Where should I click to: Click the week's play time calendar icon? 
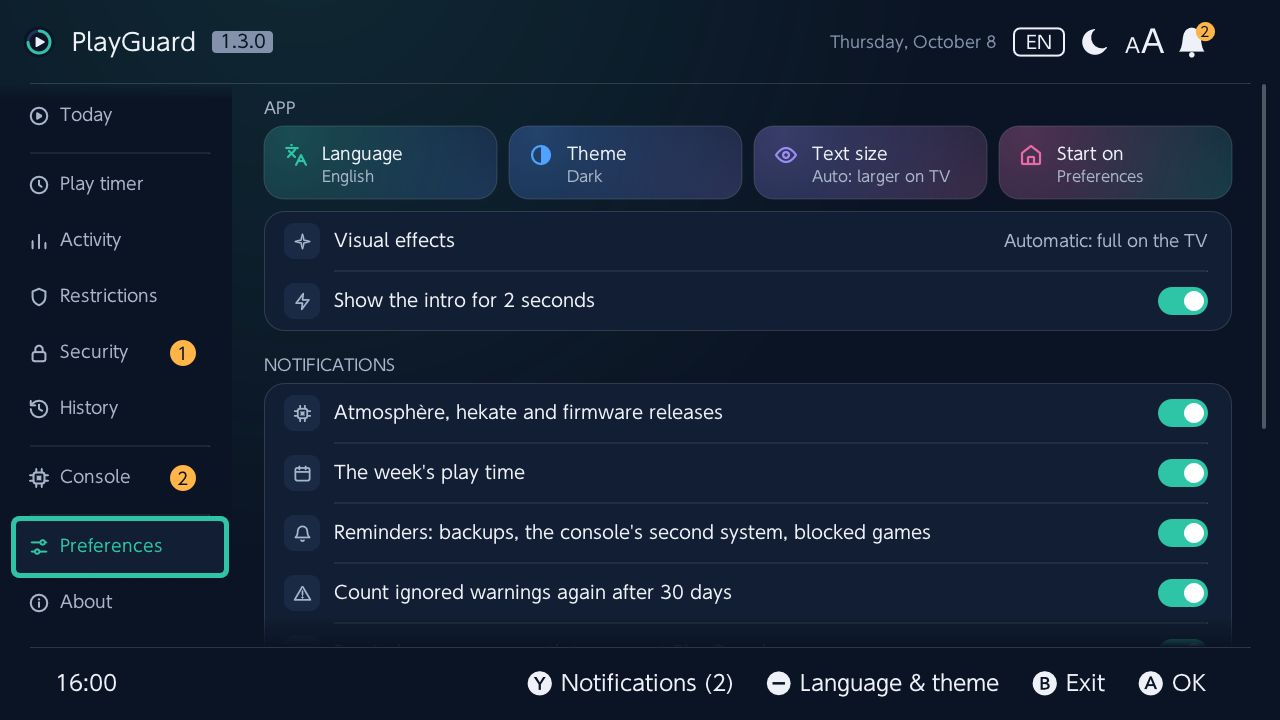coord(302,473)
